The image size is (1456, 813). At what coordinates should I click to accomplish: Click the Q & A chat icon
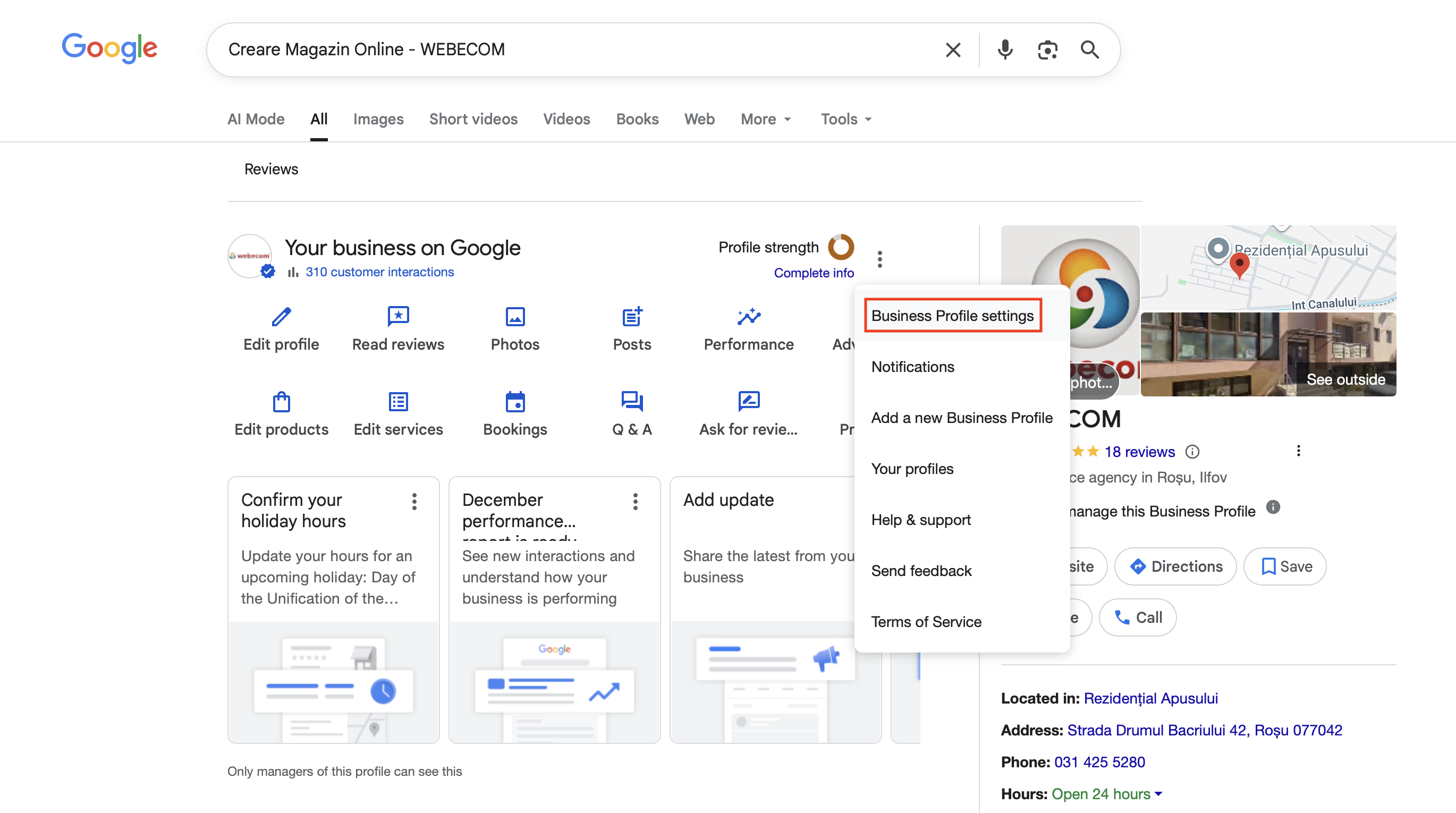click(x=632, y=402)
